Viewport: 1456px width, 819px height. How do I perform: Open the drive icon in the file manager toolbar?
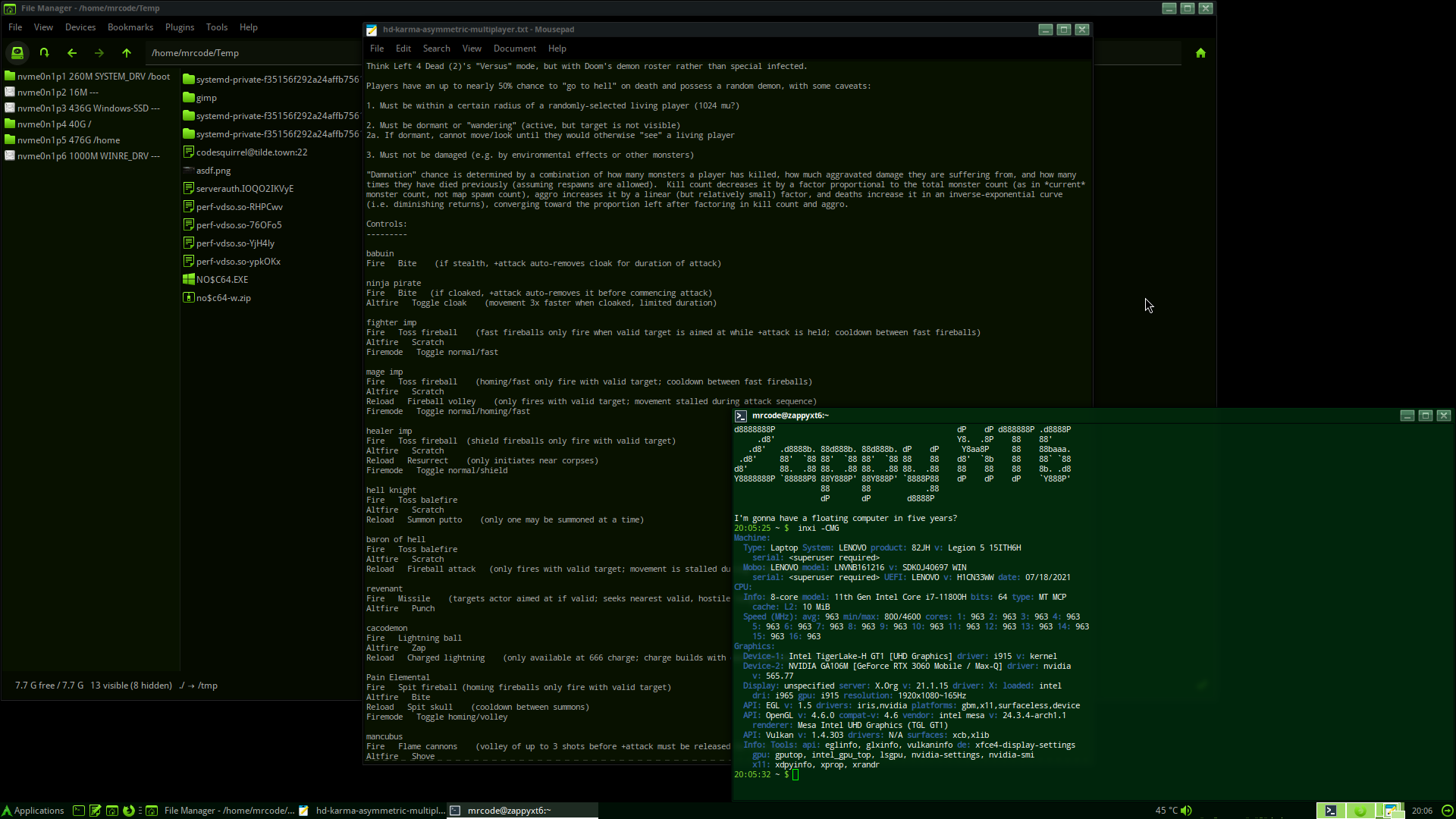pos(17,52)
